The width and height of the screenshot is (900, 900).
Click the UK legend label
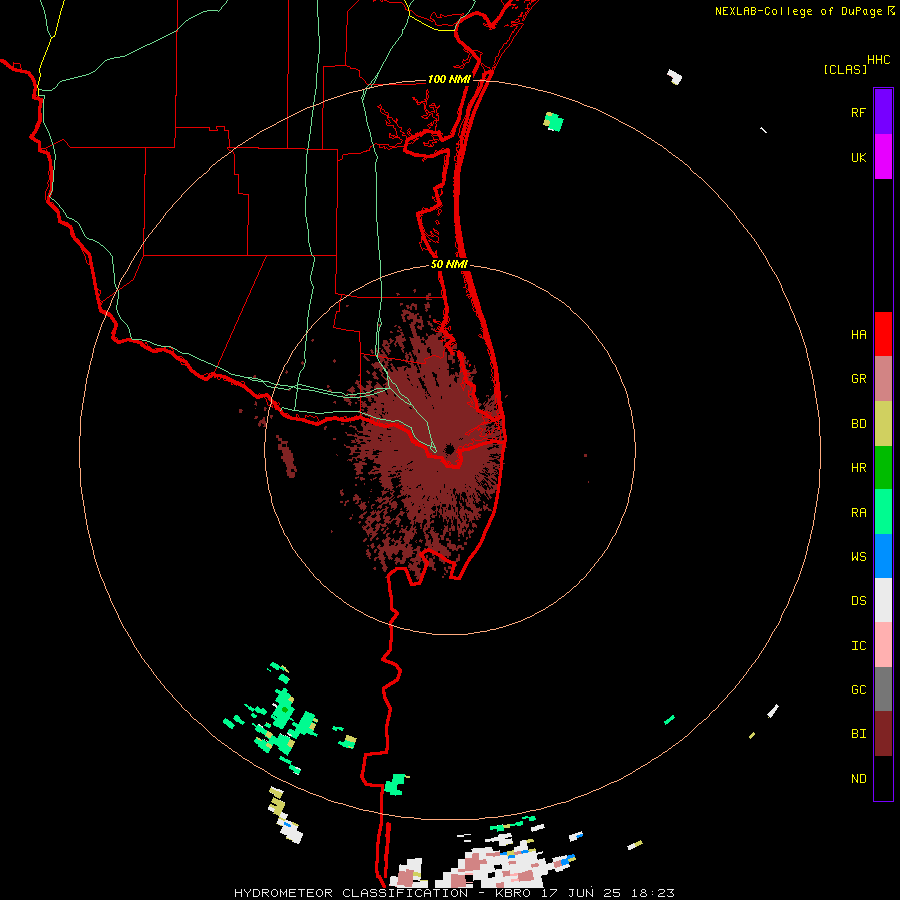pos(858,157)
